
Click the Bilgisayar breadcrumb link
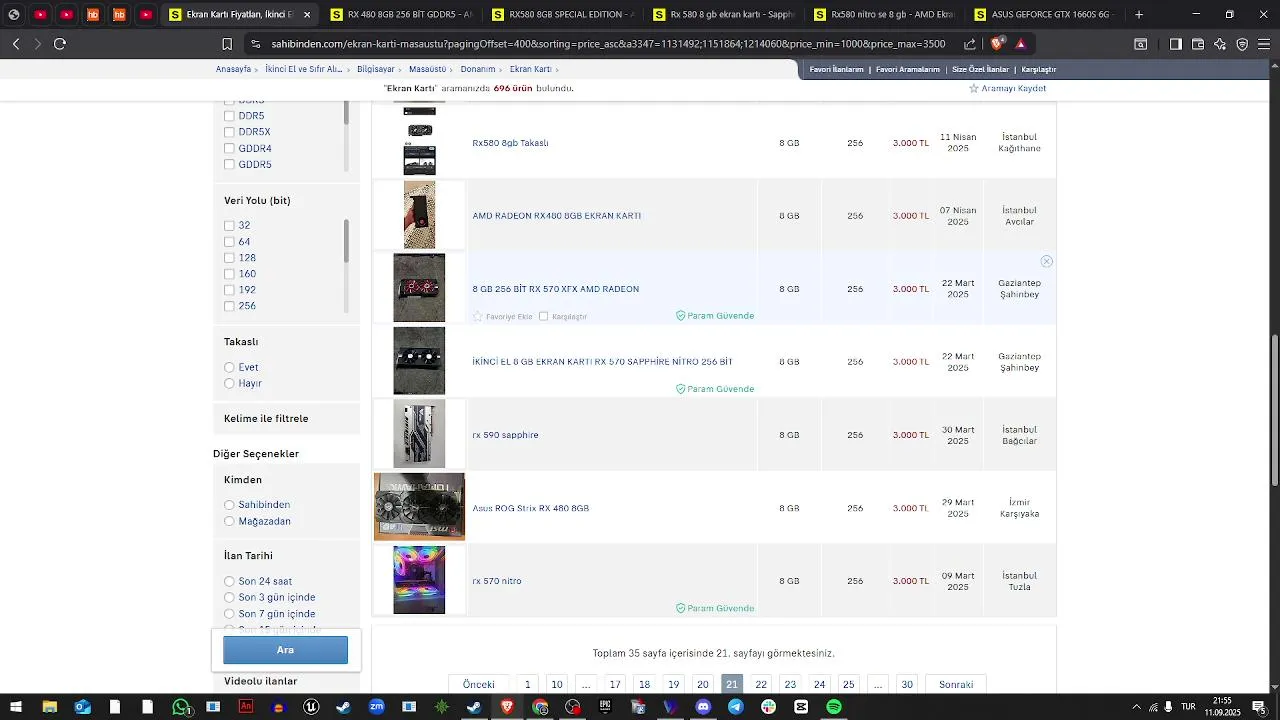tap(376, 69)
